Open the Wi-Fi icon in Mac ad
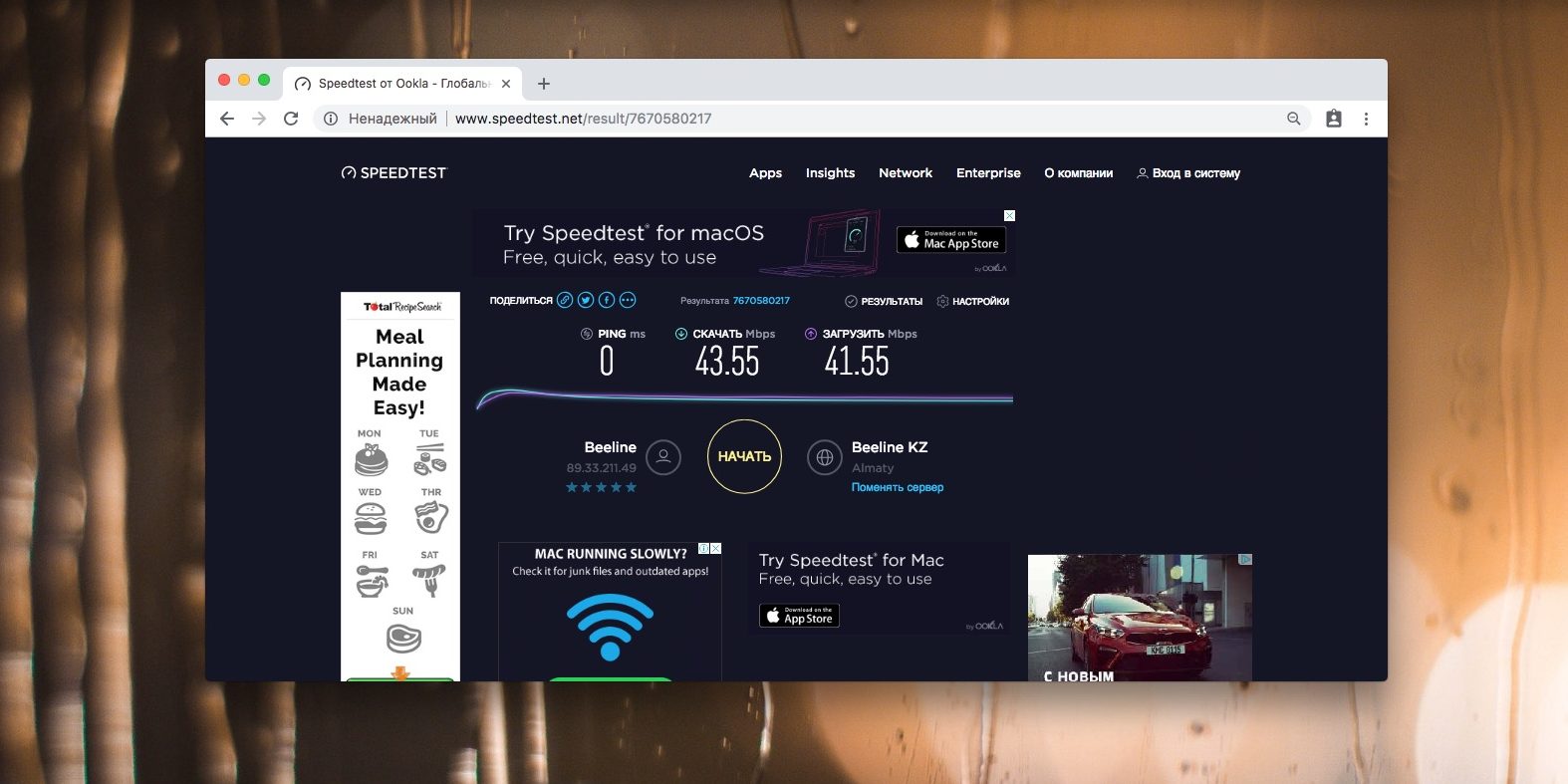The image size is (1568, 784). click(610, 627)
